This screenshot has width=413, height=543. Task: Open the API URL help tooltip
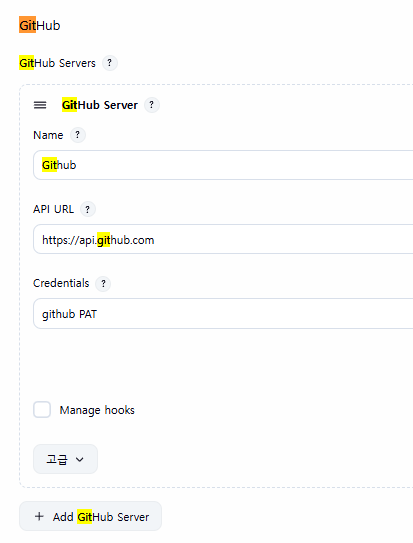(x=88, y=209)
